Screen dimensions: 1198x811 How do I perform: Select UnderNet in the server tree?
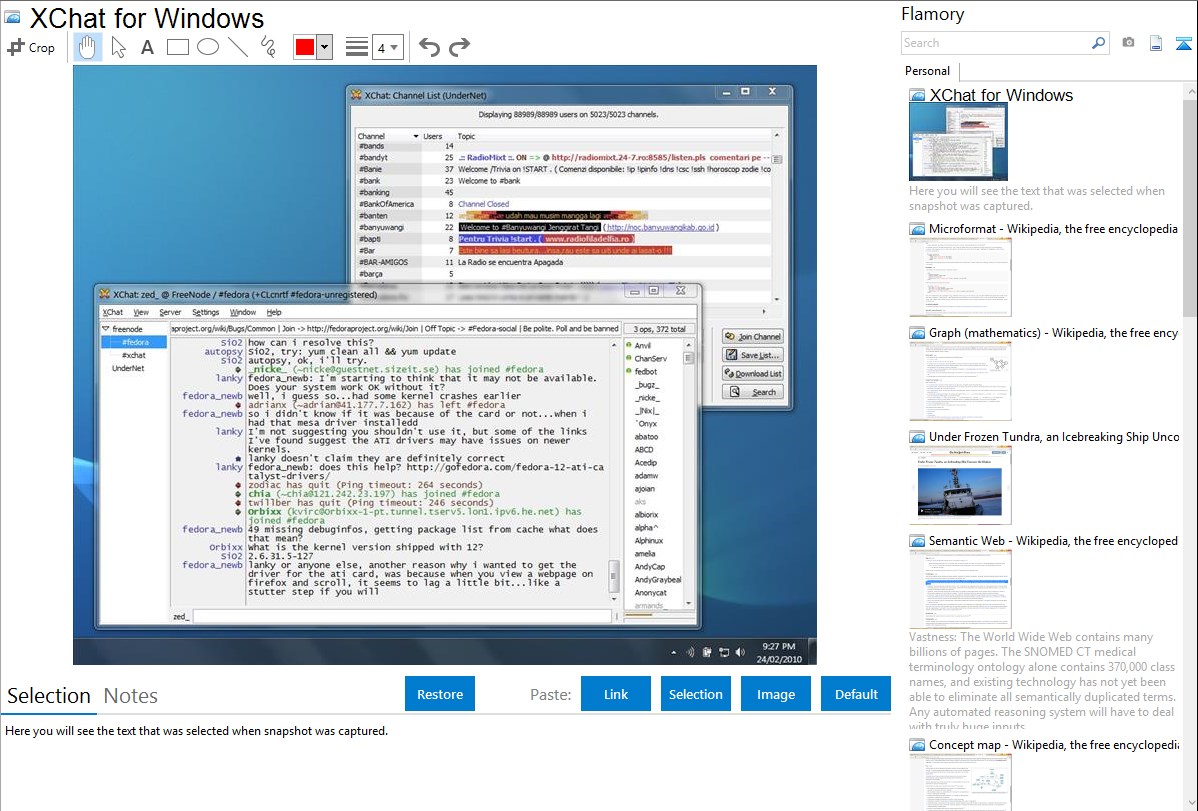[128, 368]
